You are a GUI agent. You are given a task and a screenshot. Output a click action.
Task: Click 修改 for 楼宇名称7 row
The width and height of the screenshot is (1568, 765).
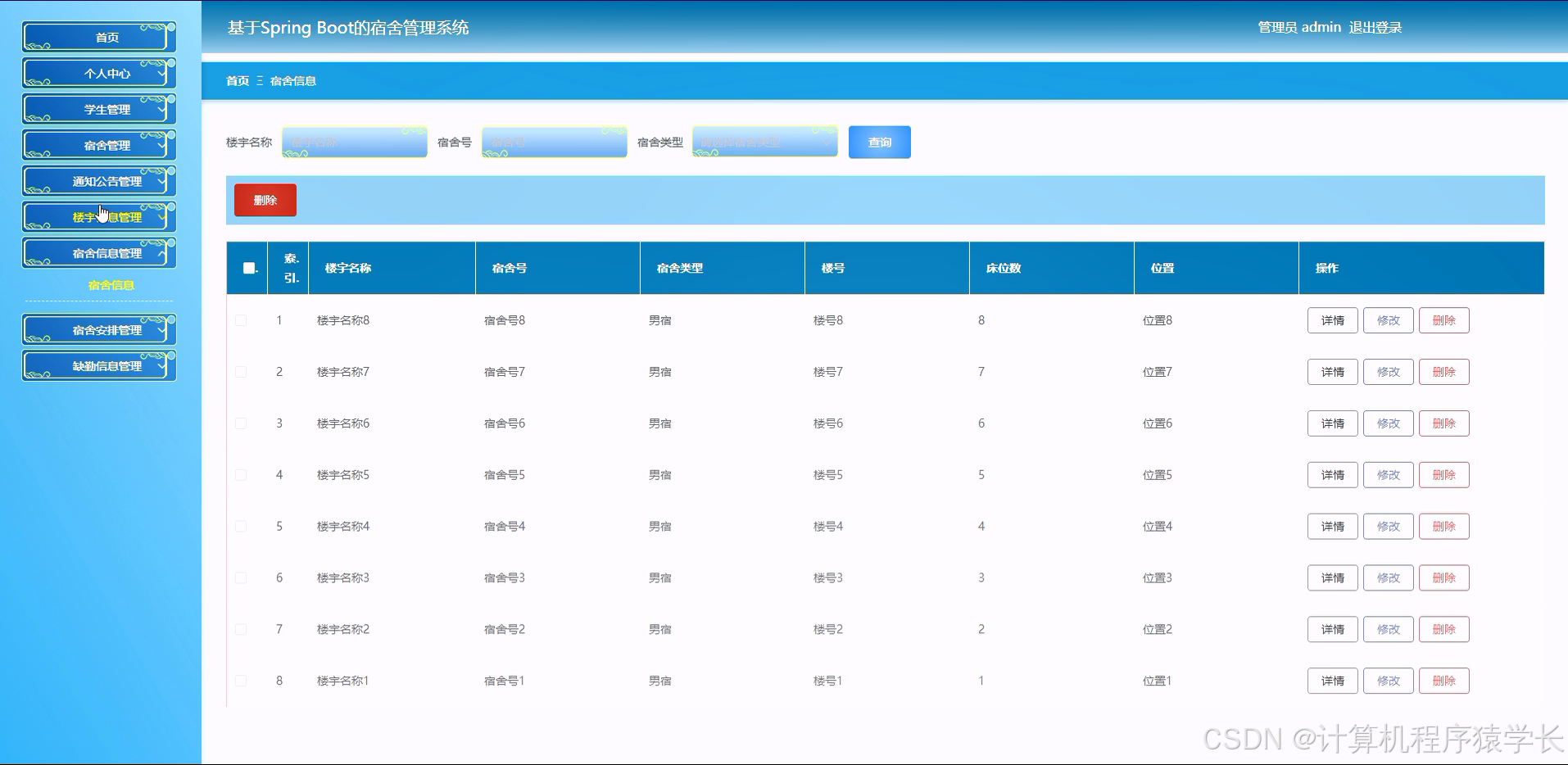(x=1389, y=372)
